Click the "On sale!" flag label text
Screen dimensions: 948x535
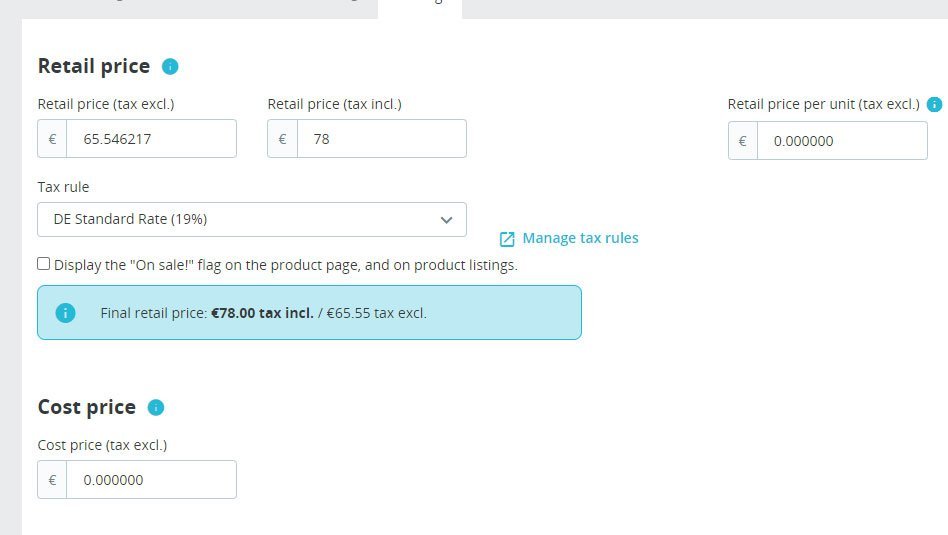[x=285, y=265]
